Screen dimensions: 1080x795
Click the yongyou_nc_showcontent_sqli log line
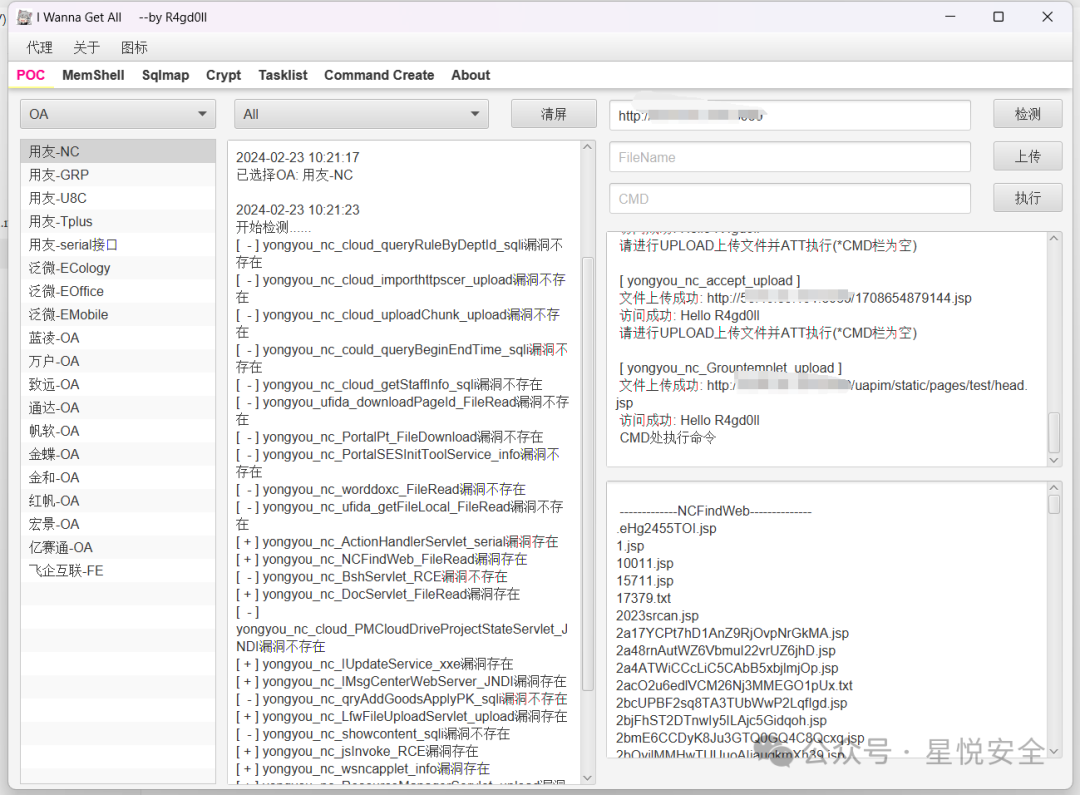(373, 734)
